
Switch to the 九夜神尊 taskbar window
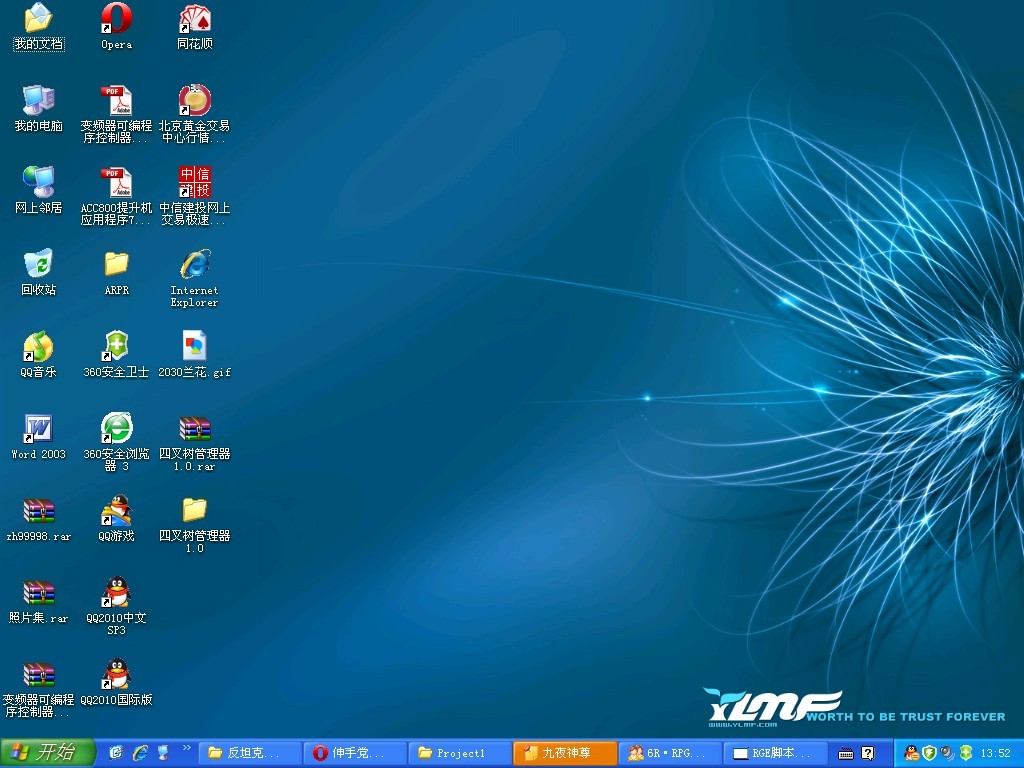565,753
